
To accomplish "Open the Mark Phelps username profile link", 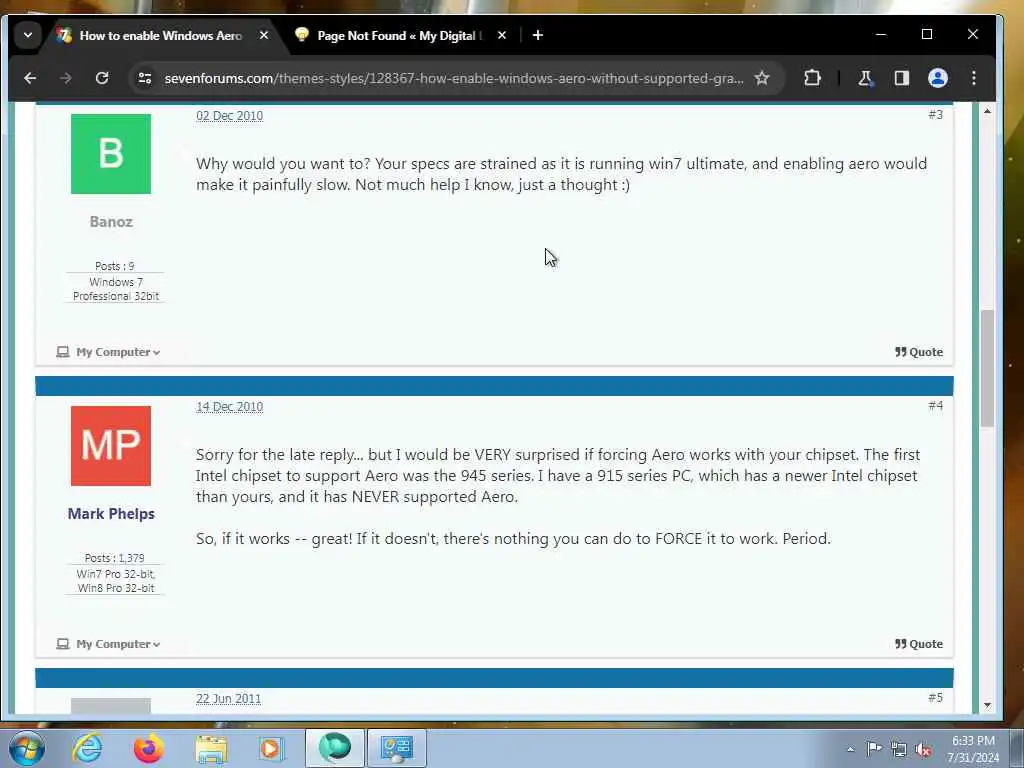I will coord(111,514).
